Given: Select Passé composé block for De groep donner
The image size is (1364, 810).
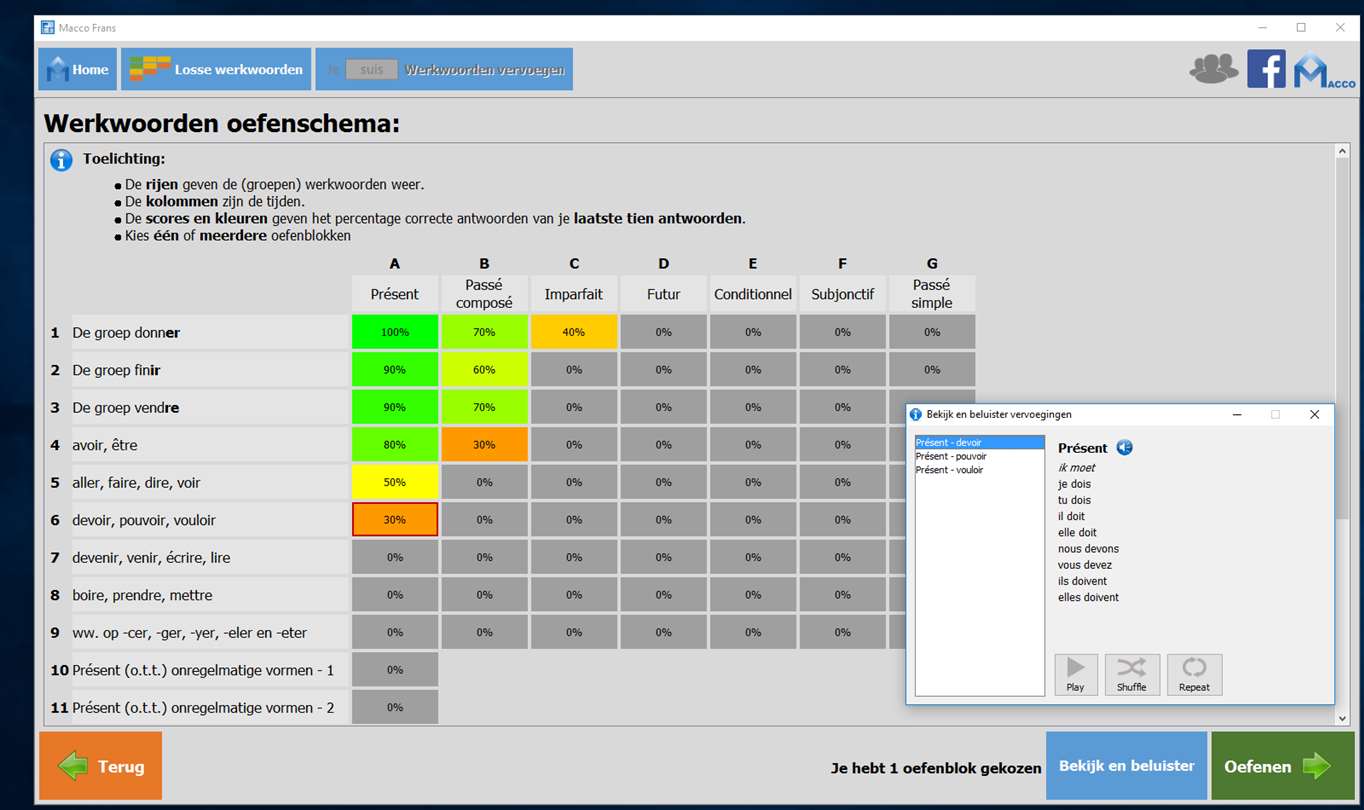Looking at the screenshot, I should (484, 332).
